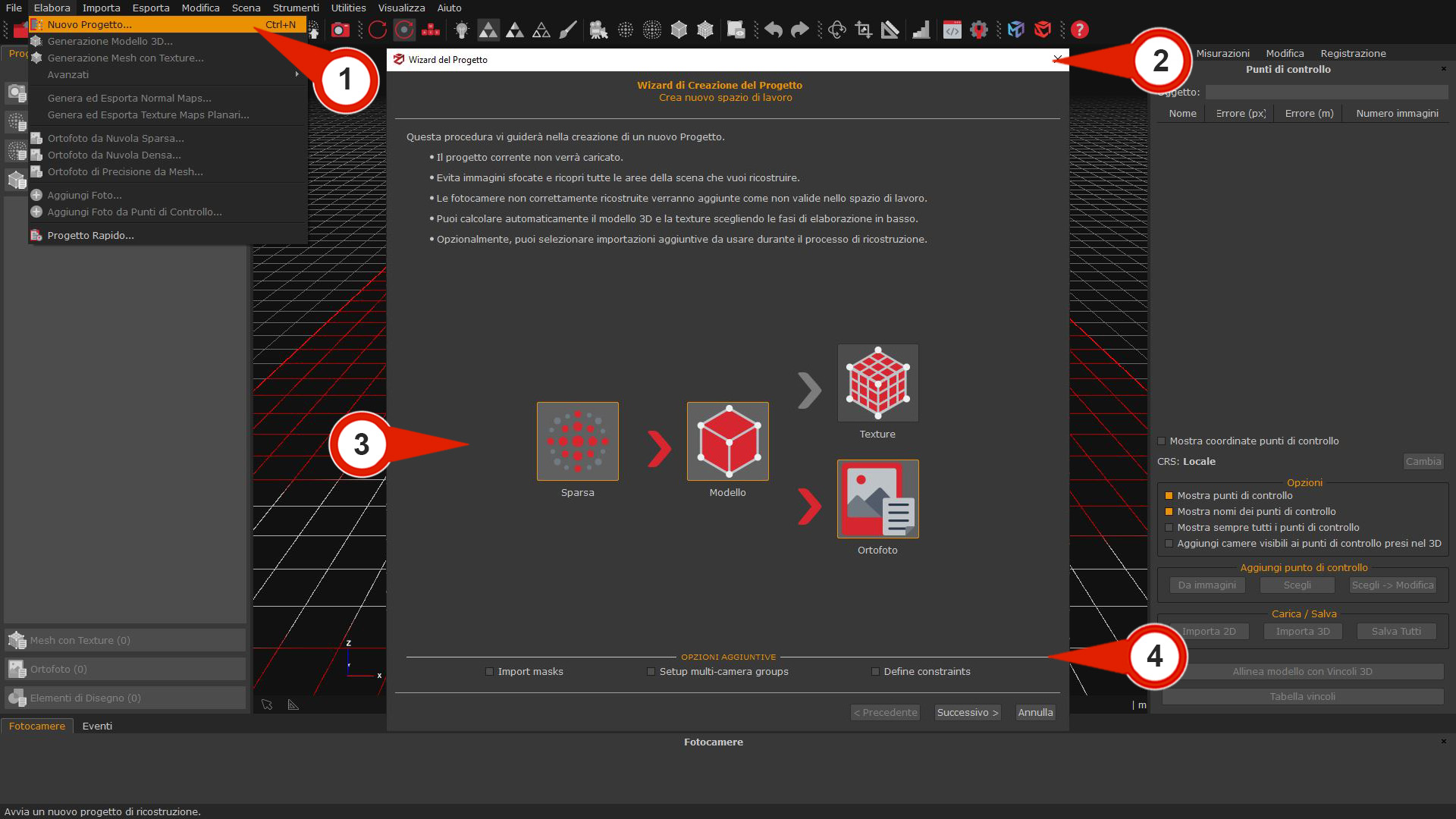Screen dimensions: 1456x819
Task: Click the Tabella vincoli button
Action: pyautogui.click(x=1303, y=696)
